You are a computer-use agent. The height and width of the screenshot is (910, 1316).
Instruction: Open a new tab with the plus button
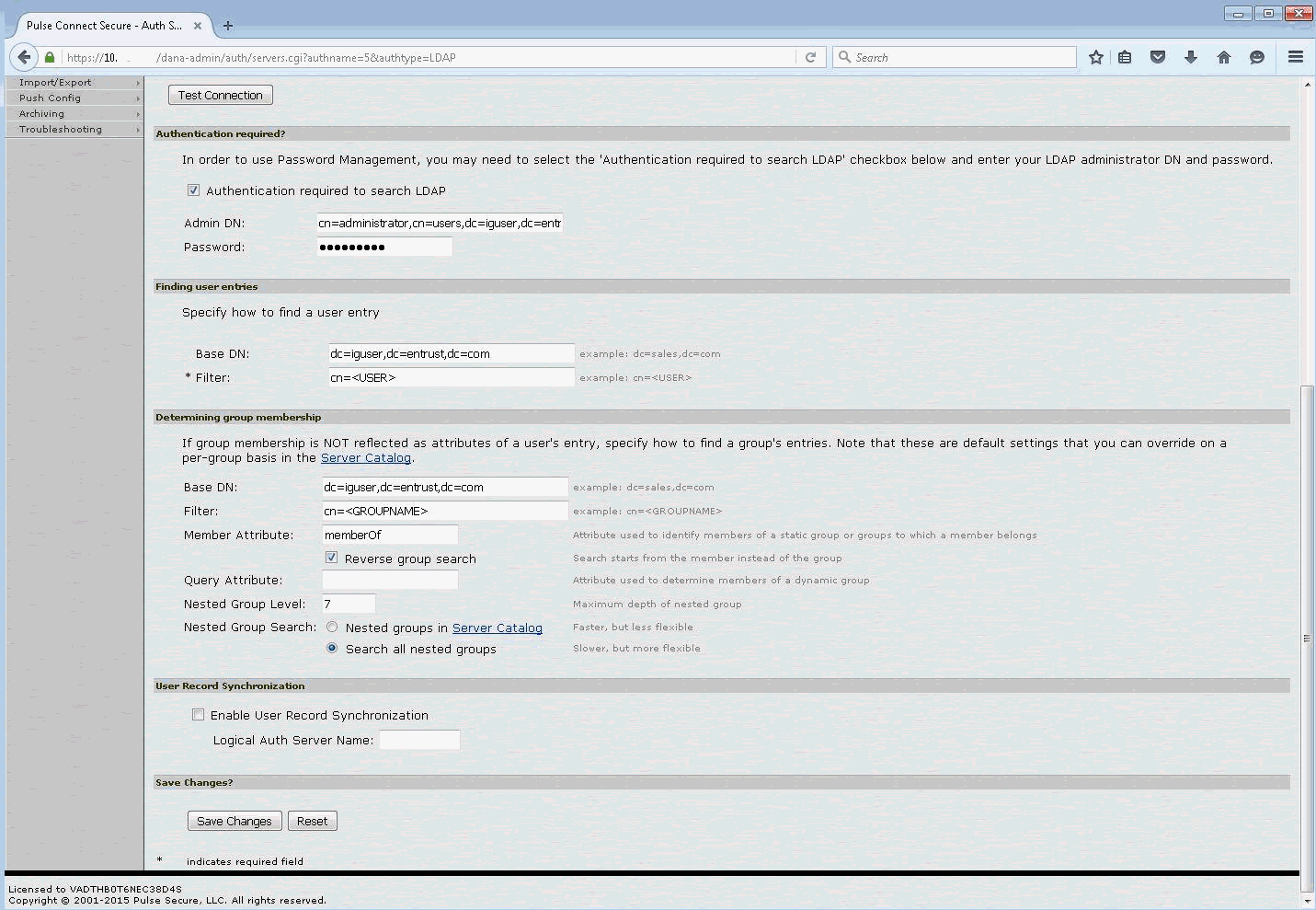228,26
